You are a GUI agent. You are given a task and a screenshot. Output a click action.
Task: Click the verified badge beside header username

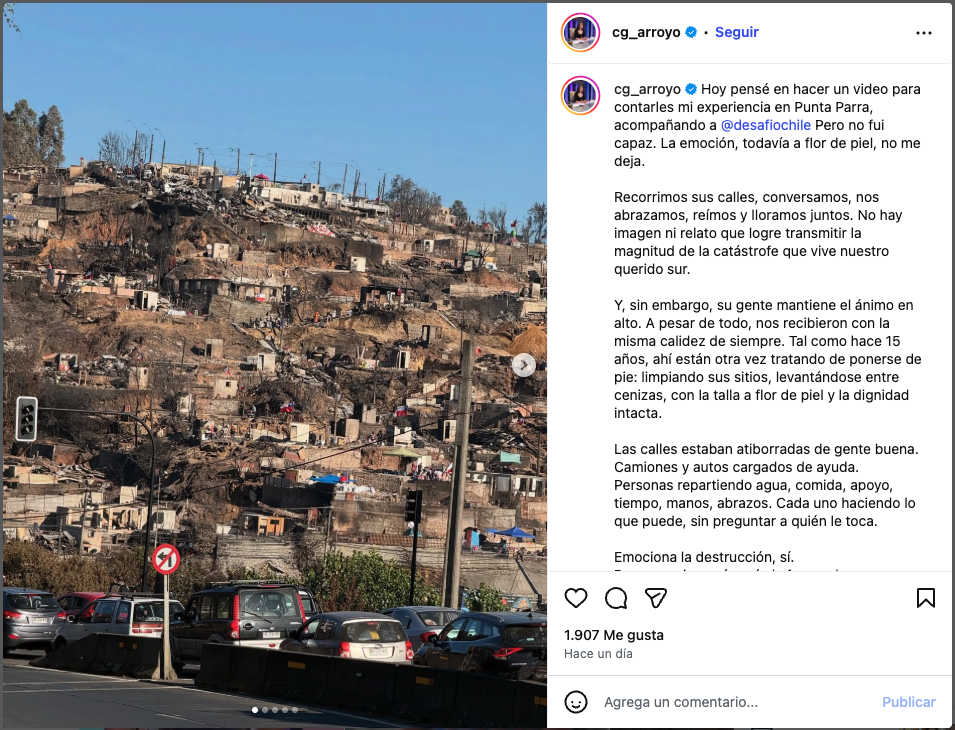click(691, 32)
